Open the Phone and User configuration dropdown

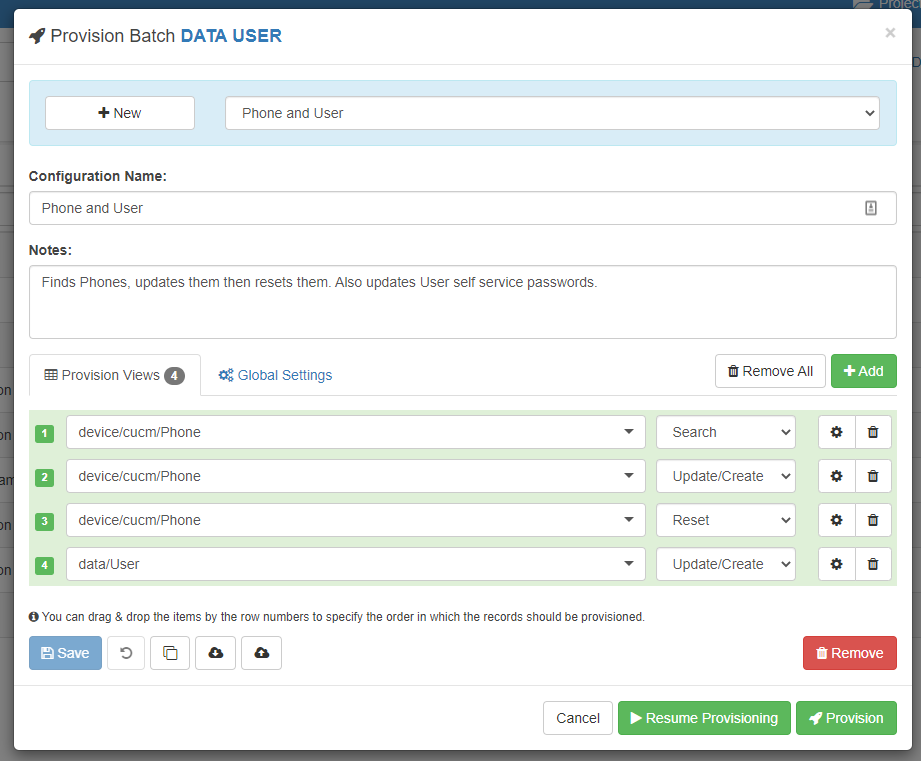pos(553,113)
